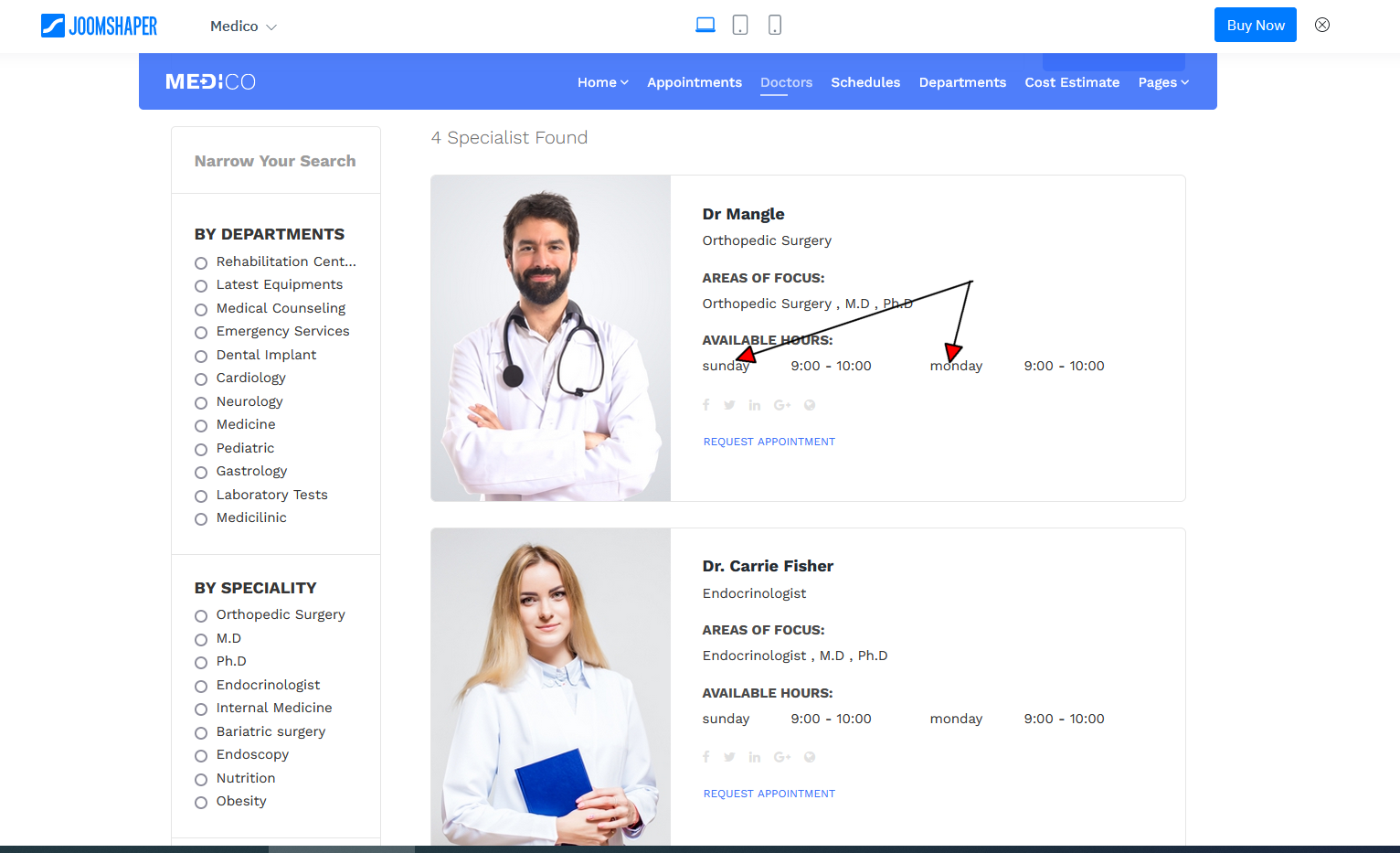Go to the Appointments menu item

coord(694,82)
